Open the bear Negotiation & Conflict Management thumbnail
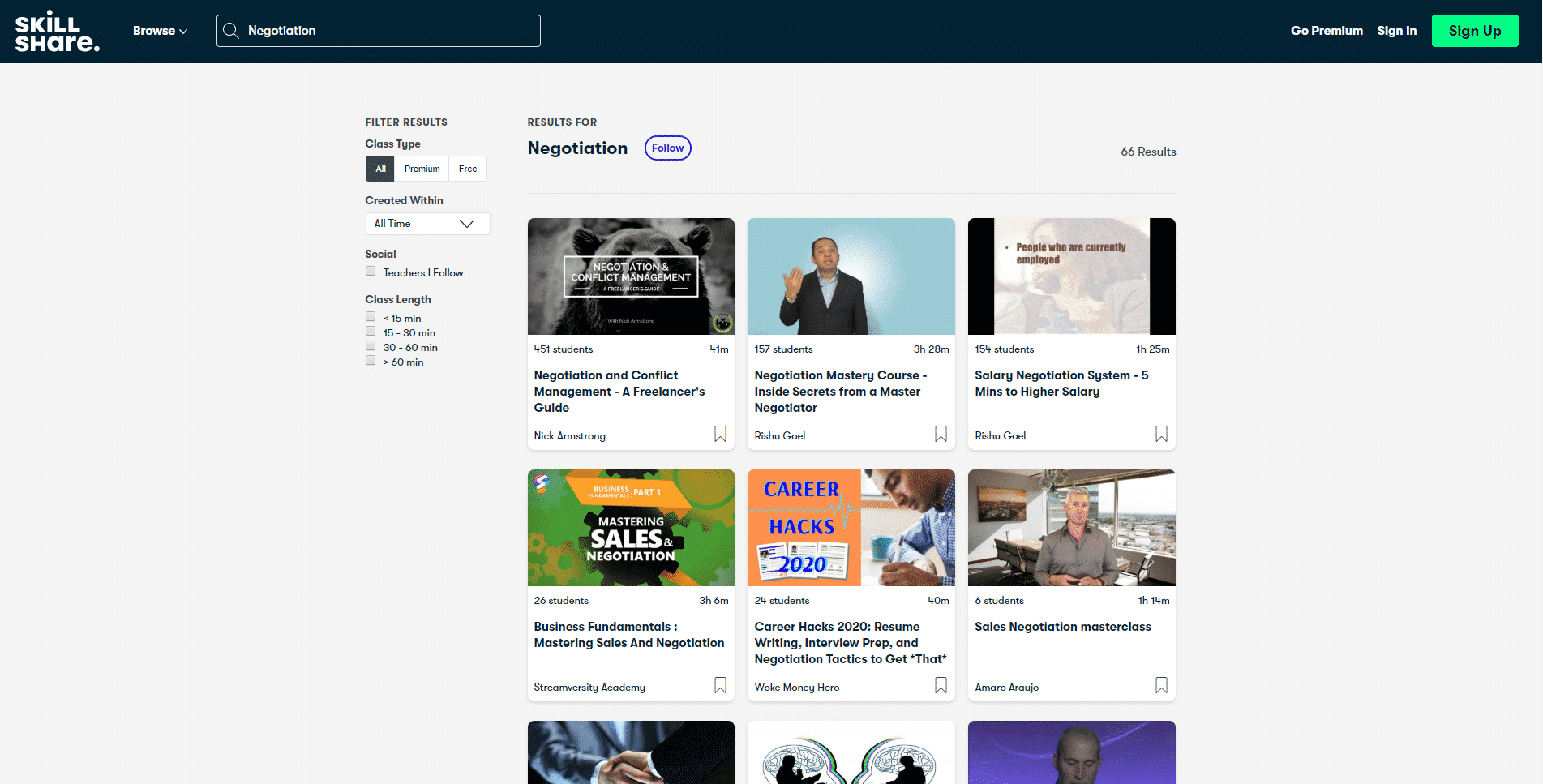 pyautogui.click(x=631, y=276)
